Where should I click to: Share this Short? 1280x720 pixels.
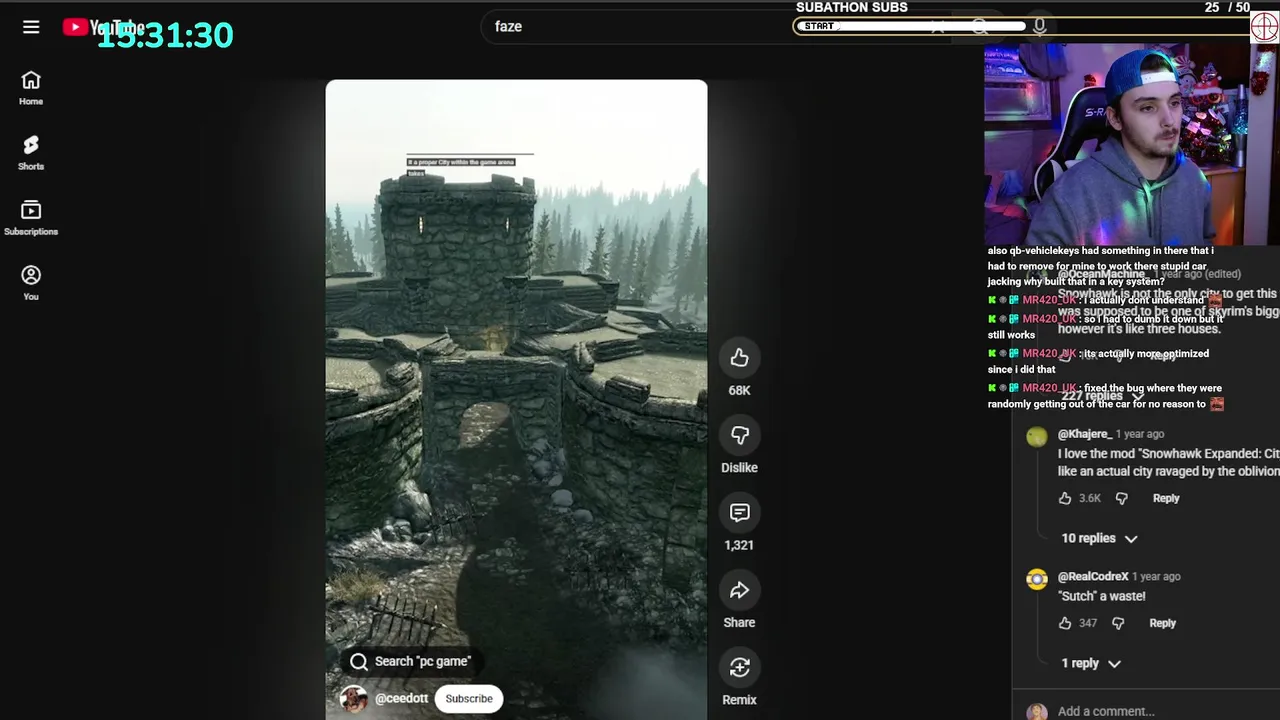click(x=739, y=590)
